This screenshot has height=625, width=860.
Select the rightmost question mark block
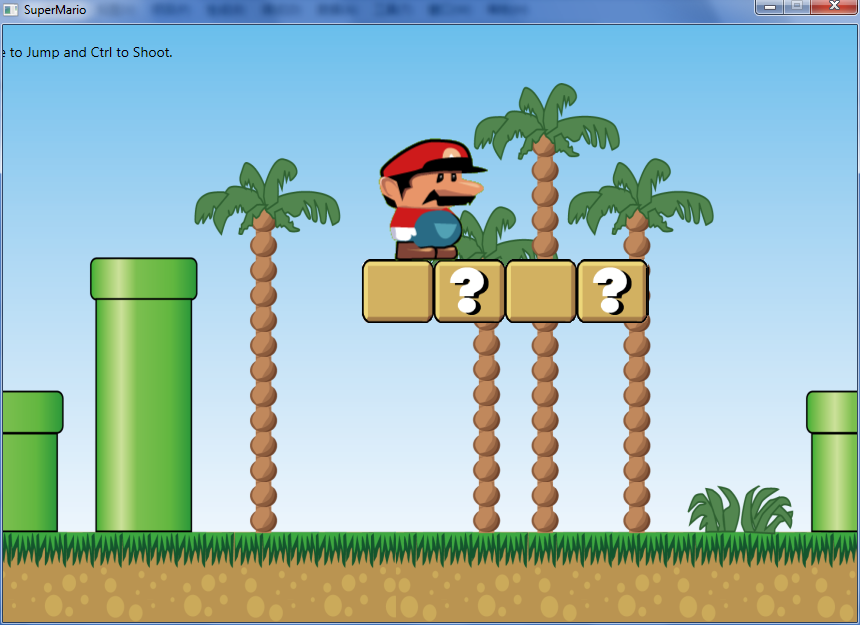[613, 291]
